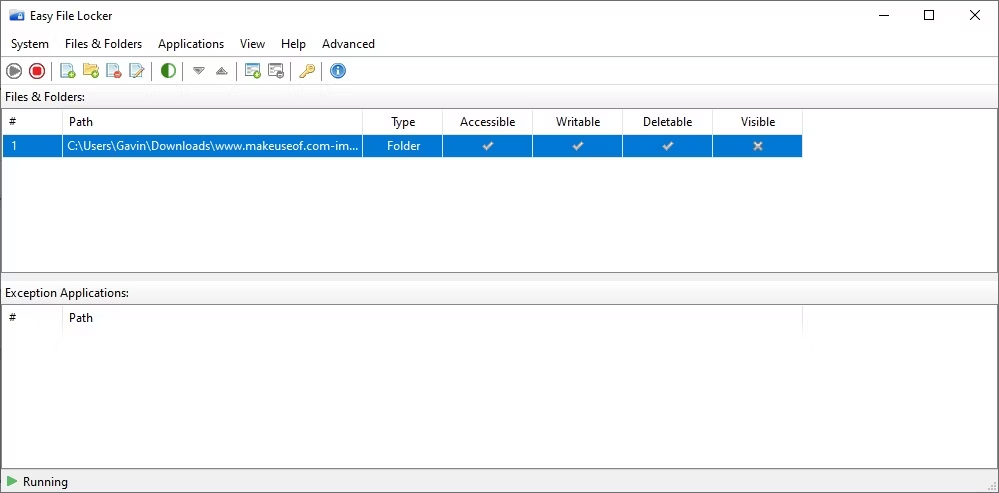Click the Add Exception Application icon
Viewport: 999px width, 493px height.
click(x=253, y=71)
